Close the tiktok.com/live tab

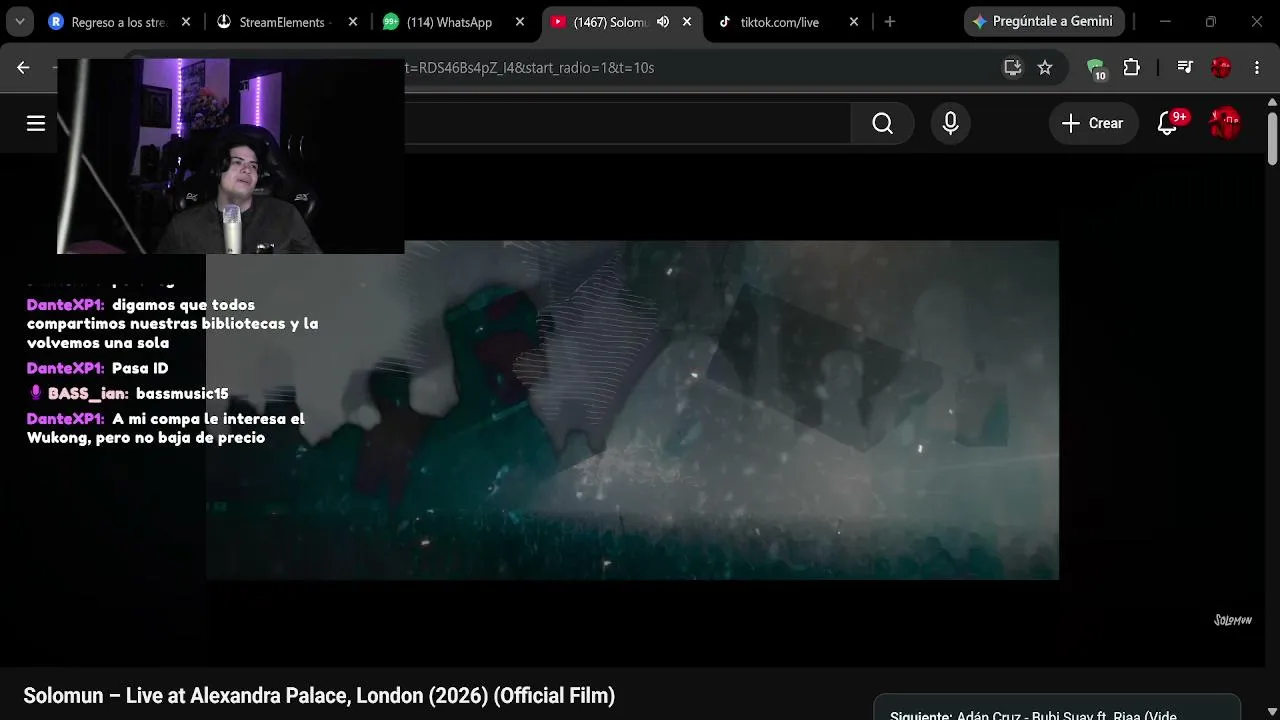click(x=854, y=22)
